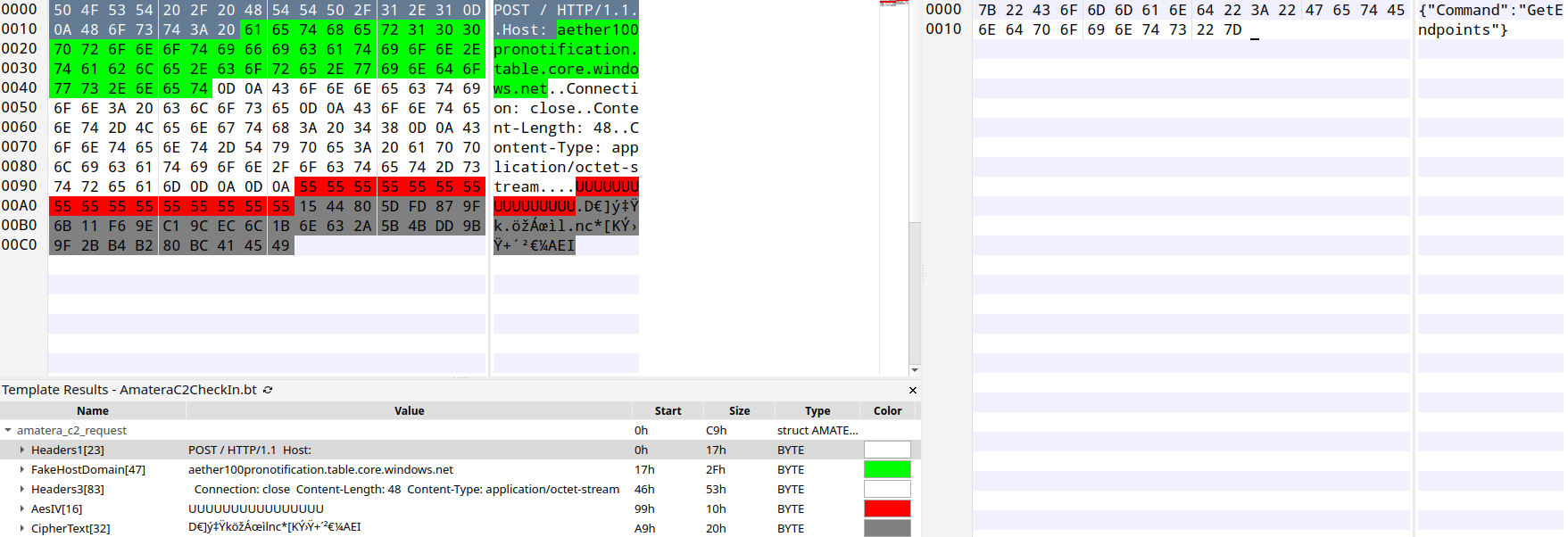Viewport: 1568px width, 537px height.
Task: Click the 'Template Results - AmateraC2CheckIn.bt' panel title
Action: point(129,390)
